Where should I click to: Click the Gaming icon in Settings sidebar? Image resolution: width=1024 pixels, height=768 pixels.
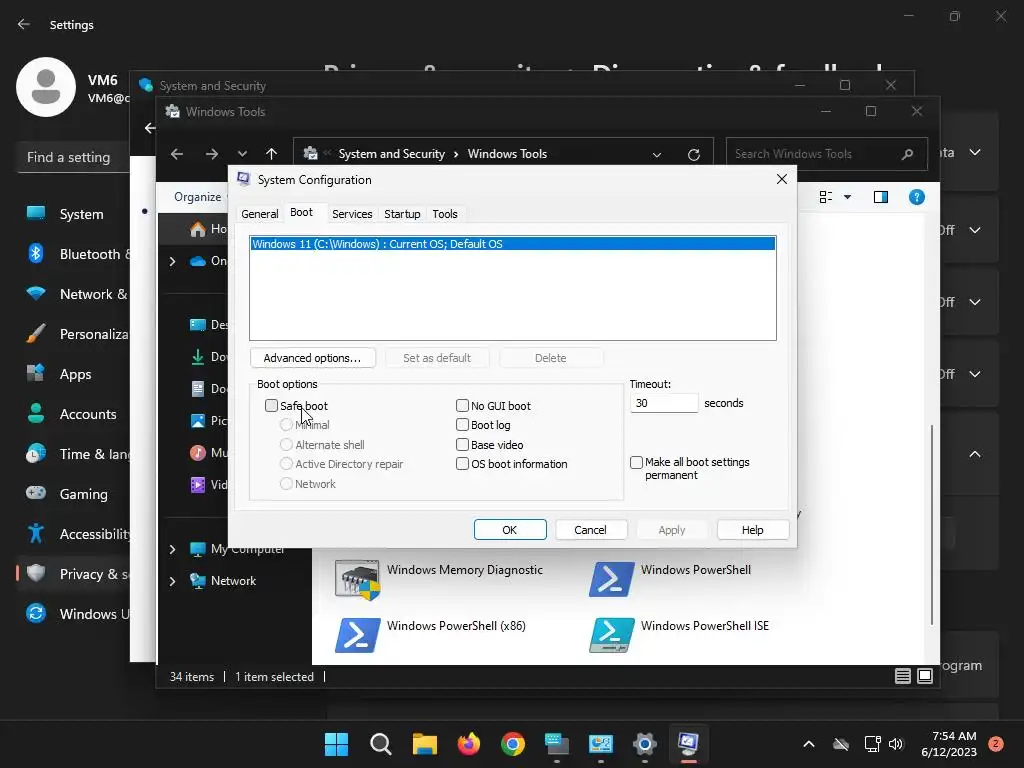(36, 493)
